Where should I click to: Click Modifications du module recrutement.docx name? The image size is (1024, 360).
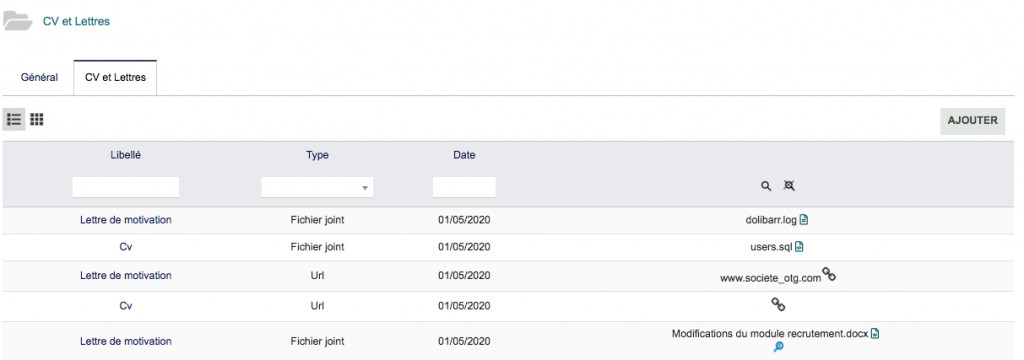[770, 334]
